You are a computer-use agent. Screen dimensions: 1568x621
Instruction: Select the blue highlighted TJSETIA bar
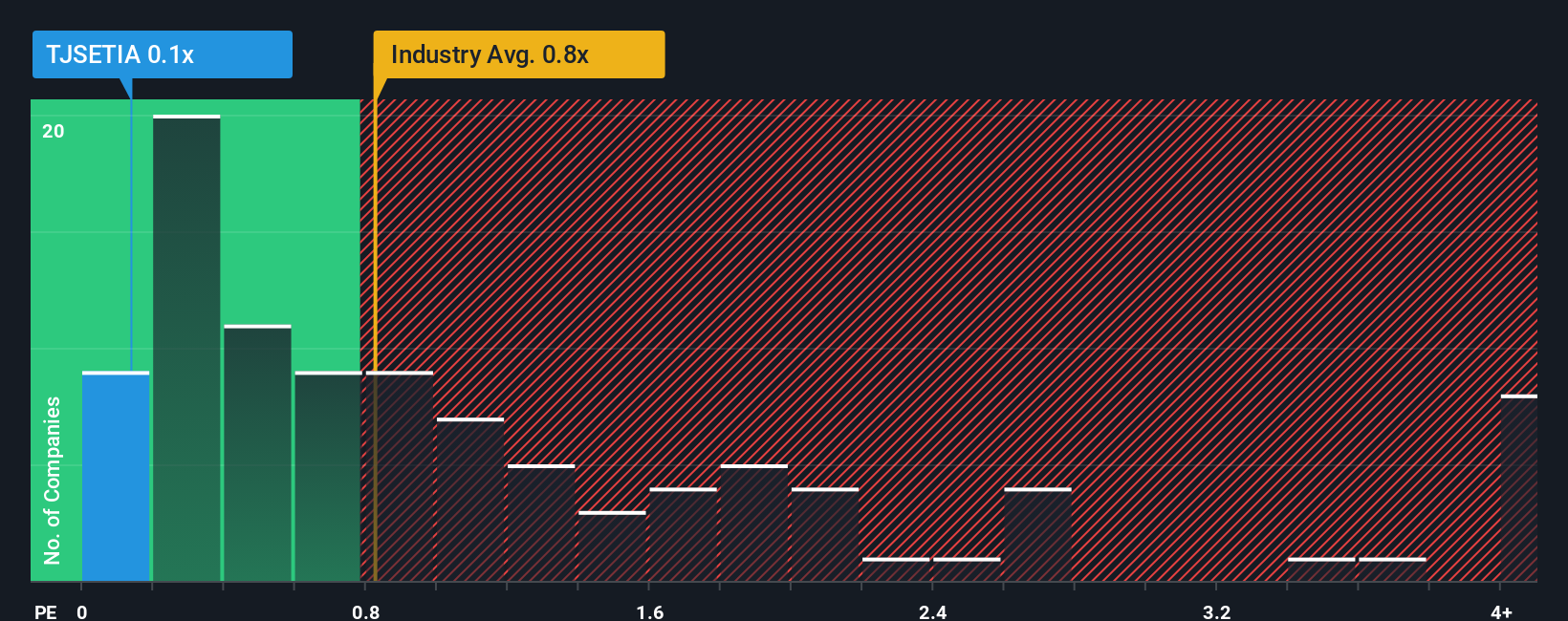click(116, 477)
